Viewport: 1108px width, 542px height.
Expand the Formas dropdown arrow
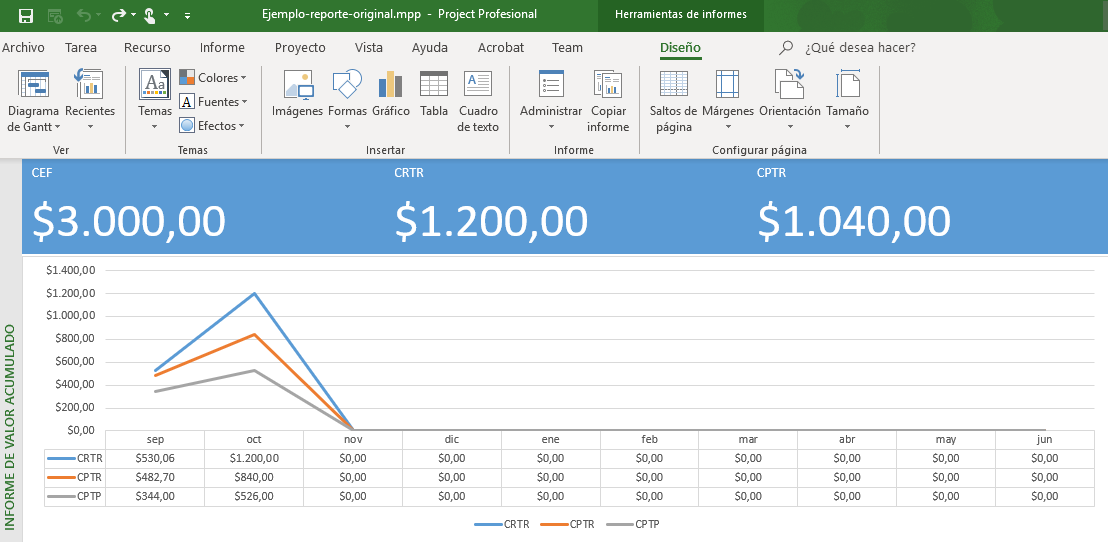[x=347, y=127]
